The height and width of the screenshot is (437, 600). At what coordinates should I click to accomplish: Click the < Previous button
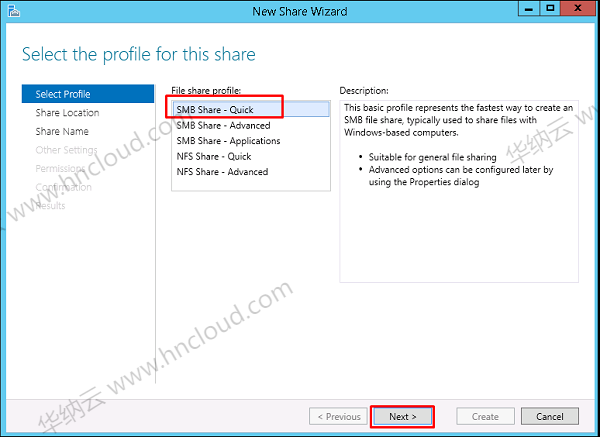pos(339,416)
